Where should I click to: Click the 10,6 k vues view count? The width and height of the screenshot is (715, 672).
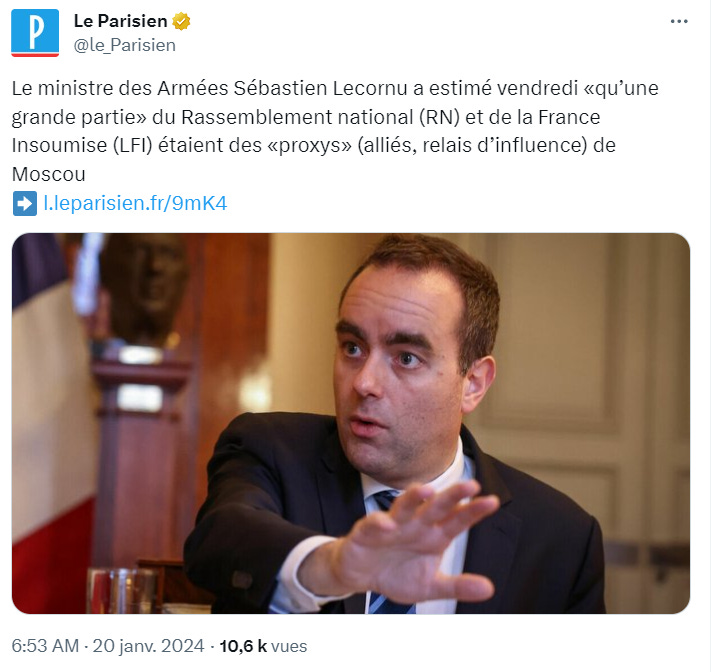(x=263, y=646)
